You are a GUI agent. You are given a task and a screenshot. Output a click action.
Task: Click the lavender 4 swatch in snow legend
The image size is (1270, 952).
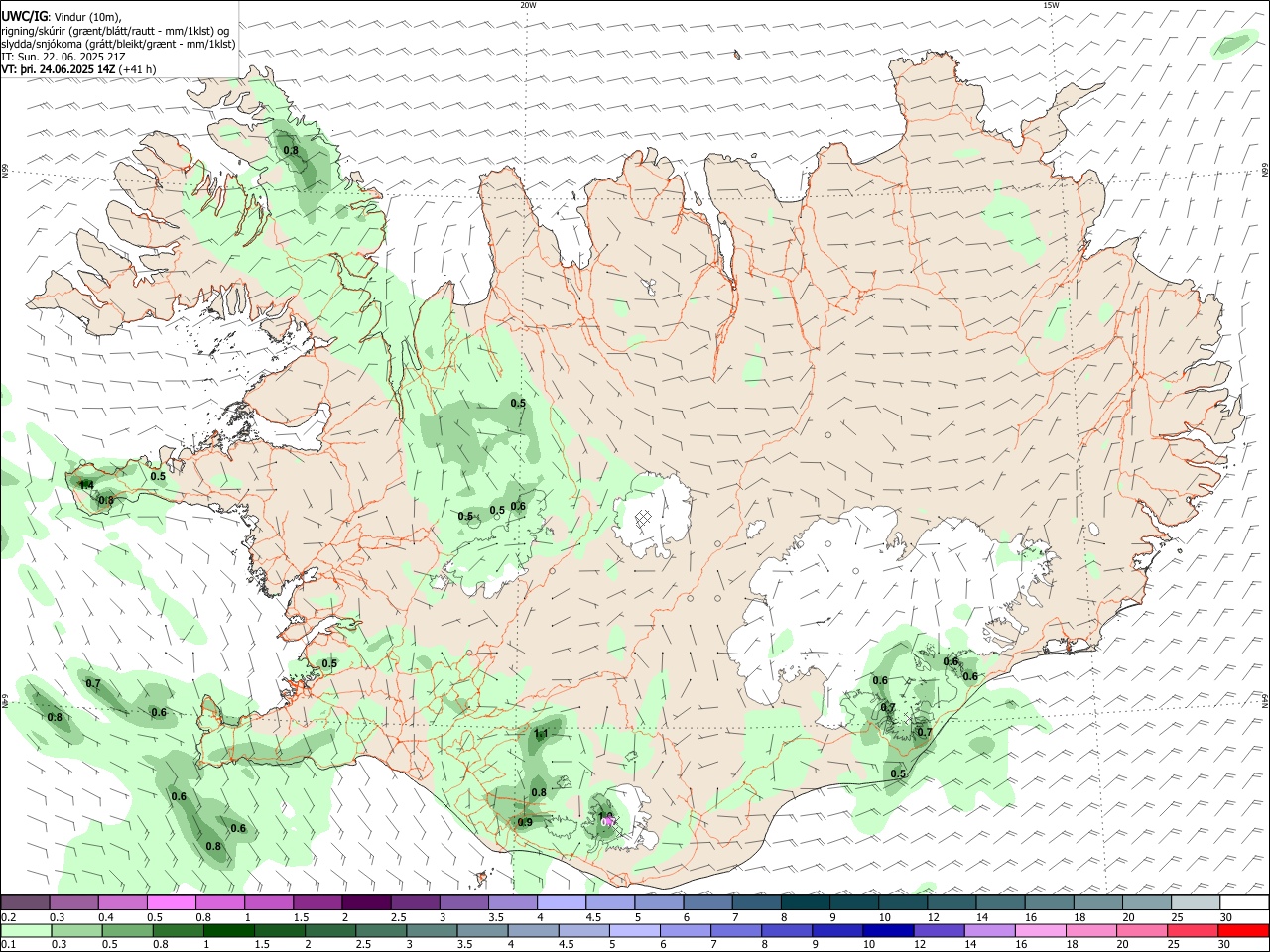(562, 903)
